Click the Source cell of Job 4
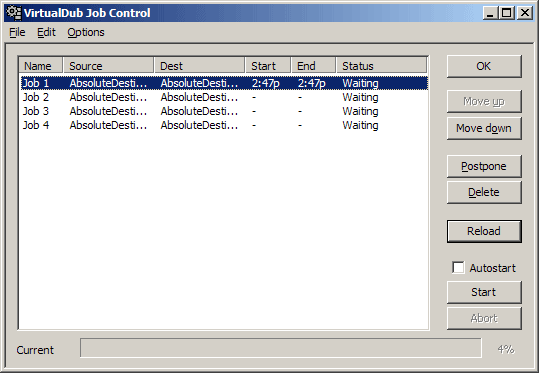 pyautogui.click(x=108, y=125)
